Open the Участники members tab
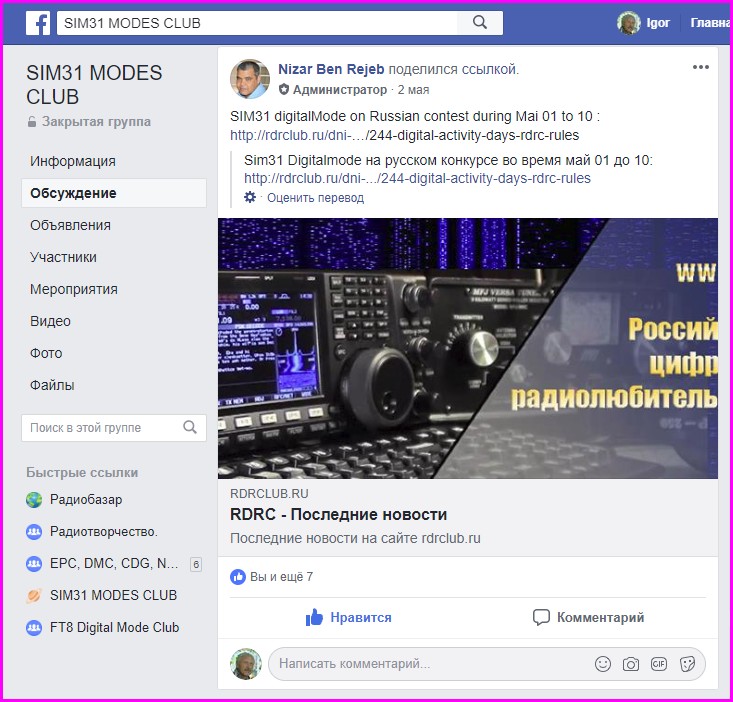Screen dimensions: 733x702 click(63, 257)
